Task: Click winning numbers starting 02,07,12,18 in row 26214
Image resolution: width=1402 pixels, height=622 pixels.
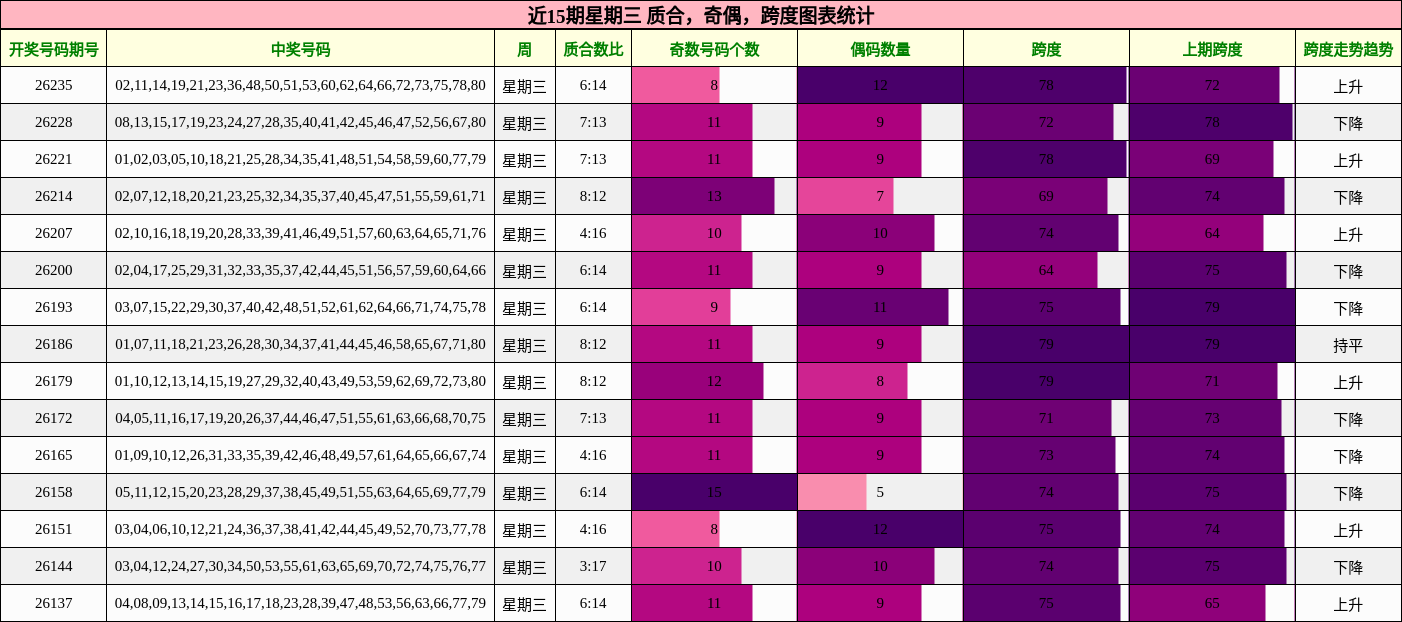Action: (x=301, y=196)
